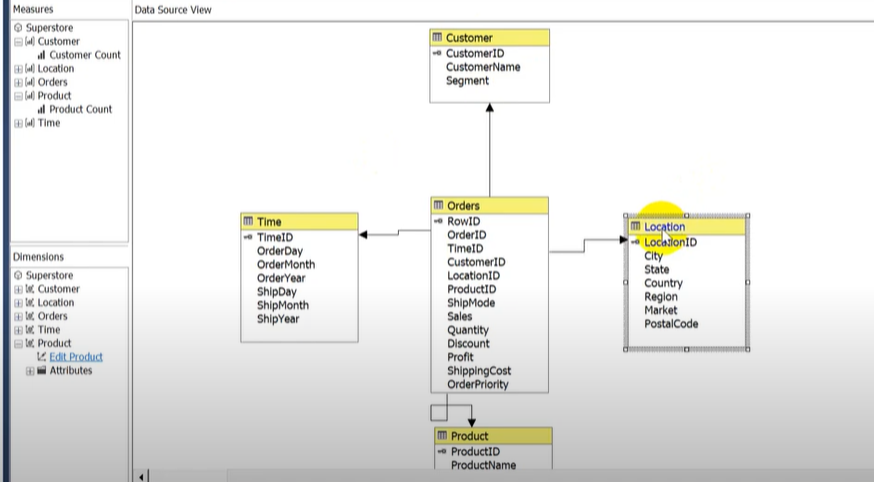Select the Time dimension in Dimensions pane
Screen dimensions: 874x483
[x=48, y=329]
